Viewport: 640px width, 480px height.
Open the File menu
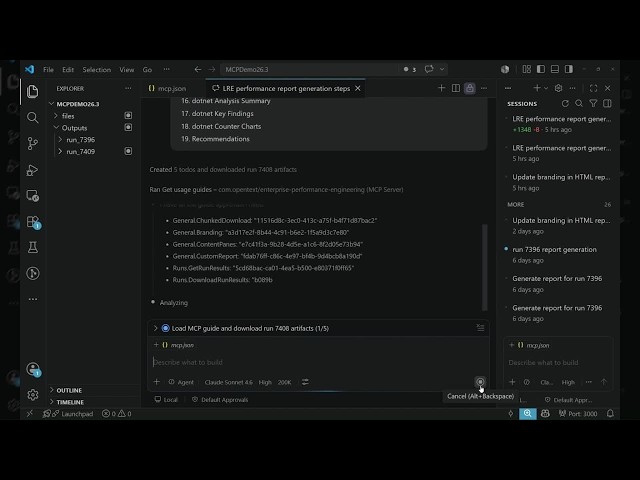48,70
